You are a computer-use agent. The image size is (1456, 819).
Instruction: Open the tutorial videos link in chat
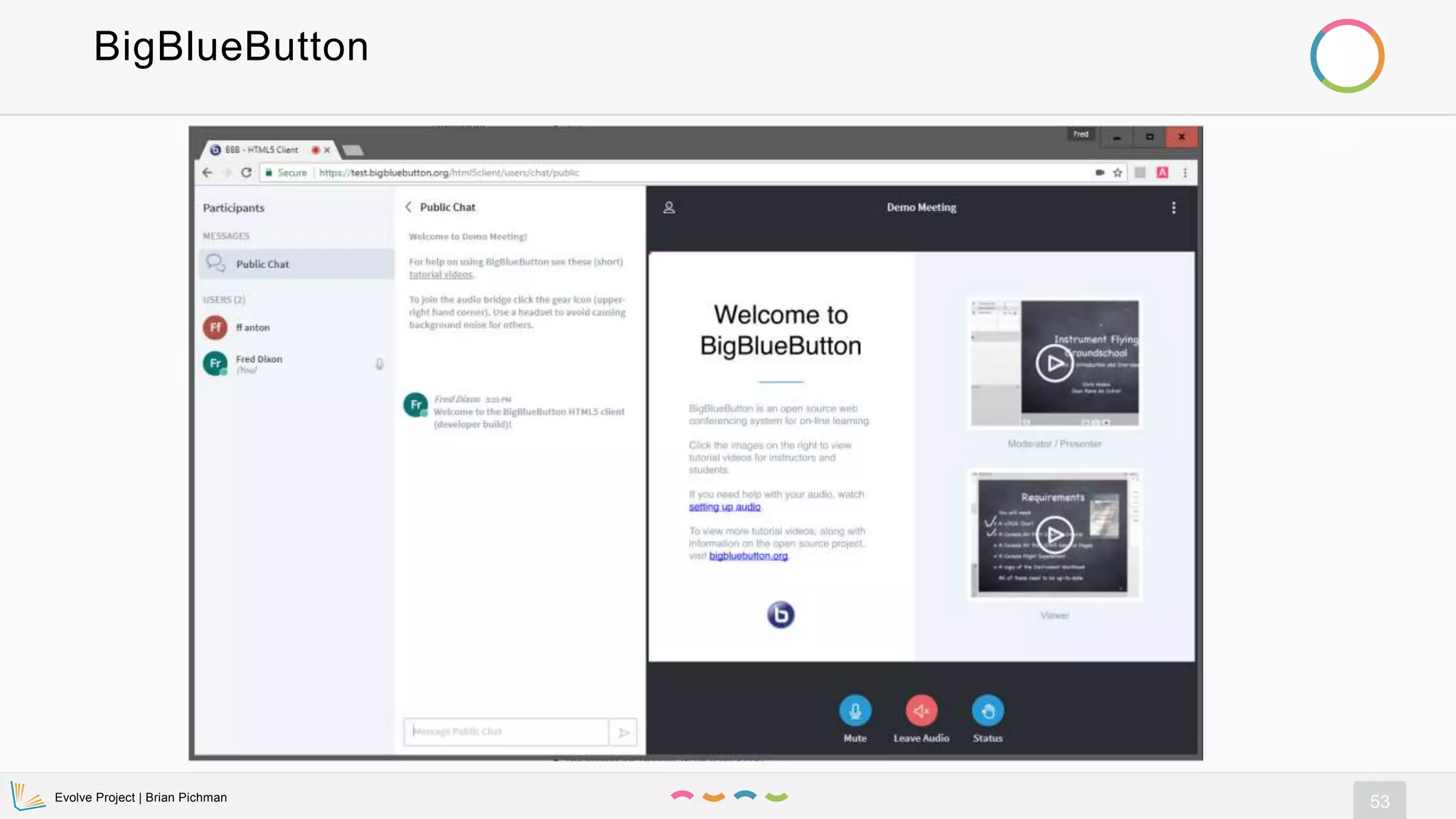(x=441, y=274)
